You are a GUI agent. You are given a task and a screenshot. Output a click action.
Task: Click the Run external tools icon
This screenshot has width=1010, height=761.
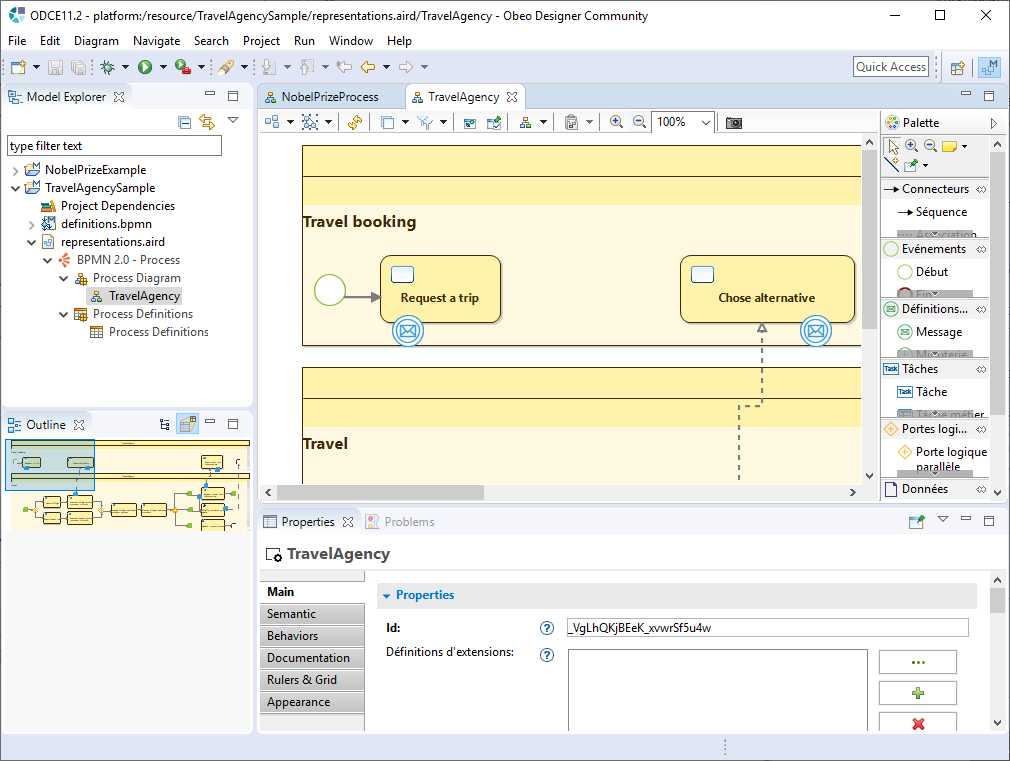[x=183, y=67]
